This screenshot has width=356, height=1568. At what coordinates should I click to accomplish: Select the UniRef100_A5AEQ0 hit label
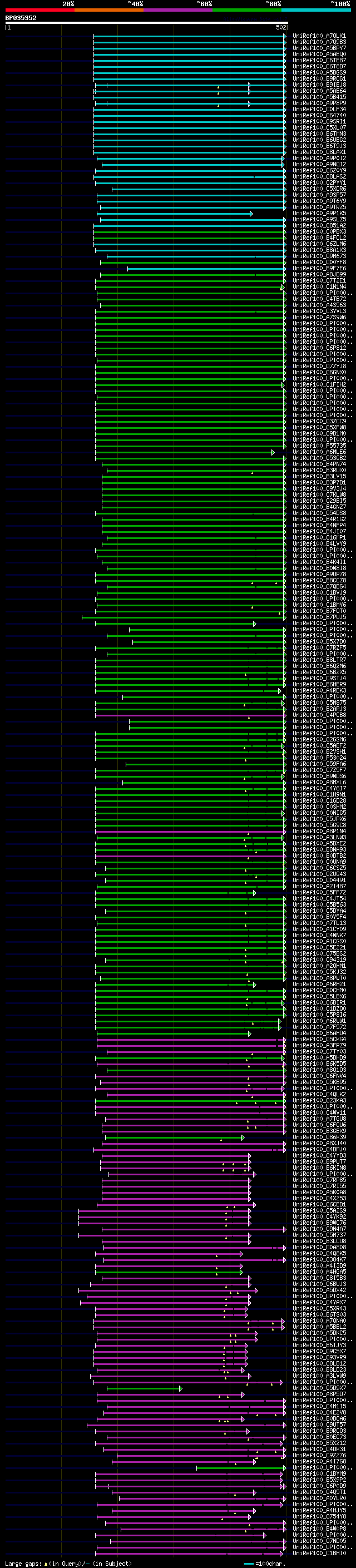(319, 54)
